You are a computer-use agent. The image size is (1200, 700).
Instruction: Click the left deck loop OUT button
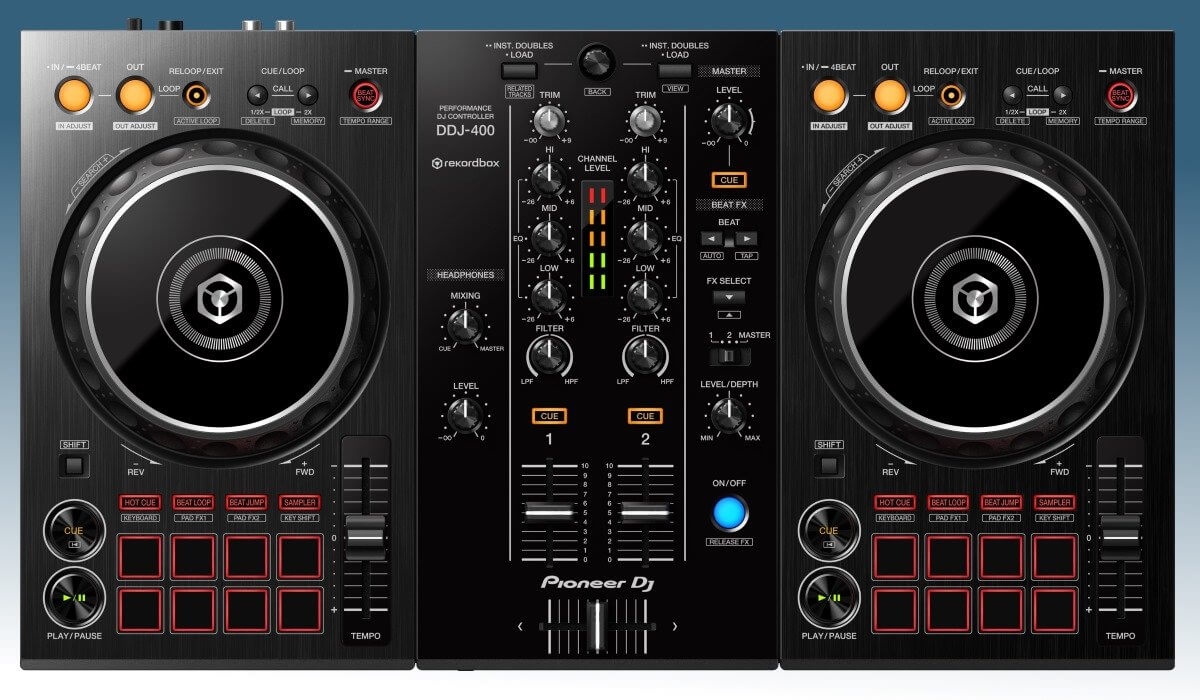[x=134, y=95]
